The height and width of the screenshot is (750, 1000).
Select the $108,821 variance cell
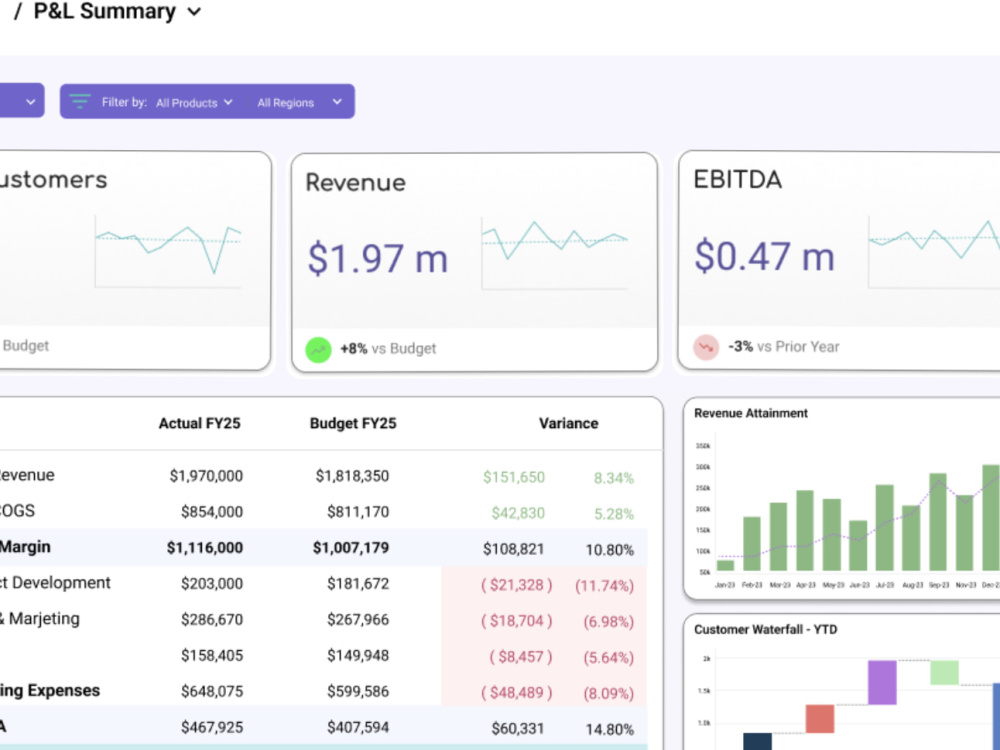(513, 549)
